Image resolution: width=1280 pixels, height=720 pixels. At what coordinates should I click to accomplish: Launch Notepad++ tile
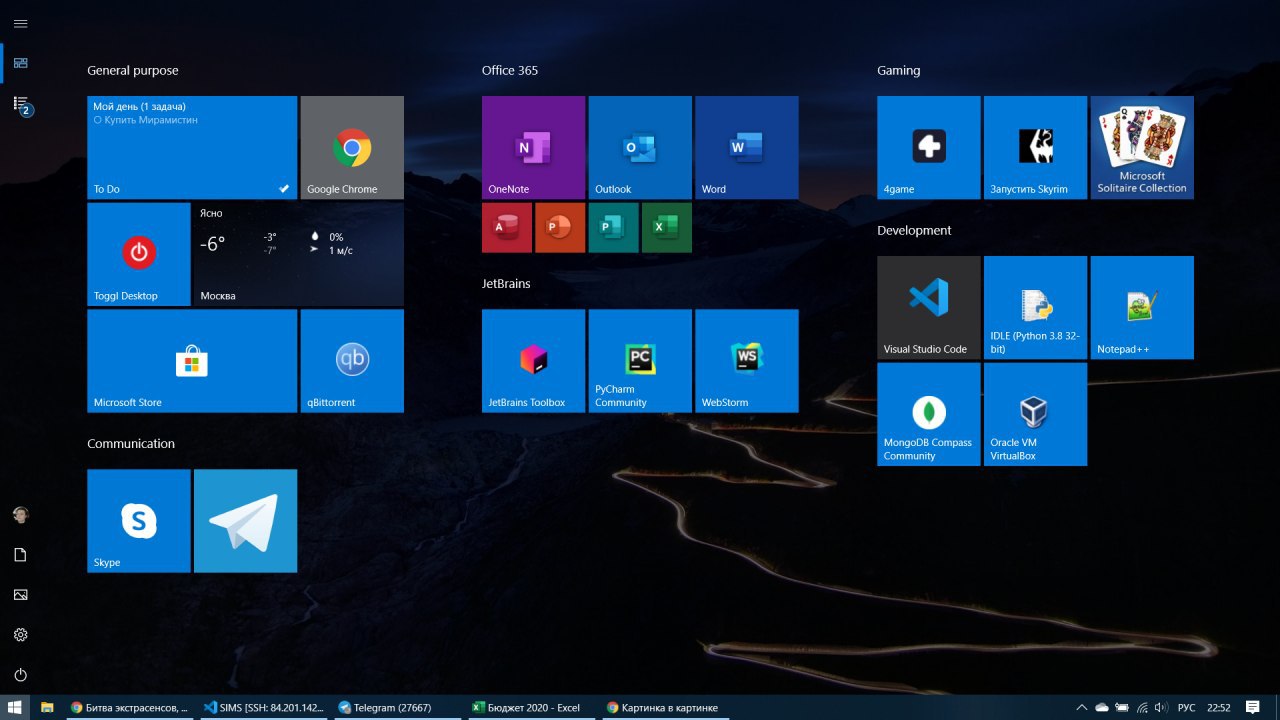tap(1142, 307)
